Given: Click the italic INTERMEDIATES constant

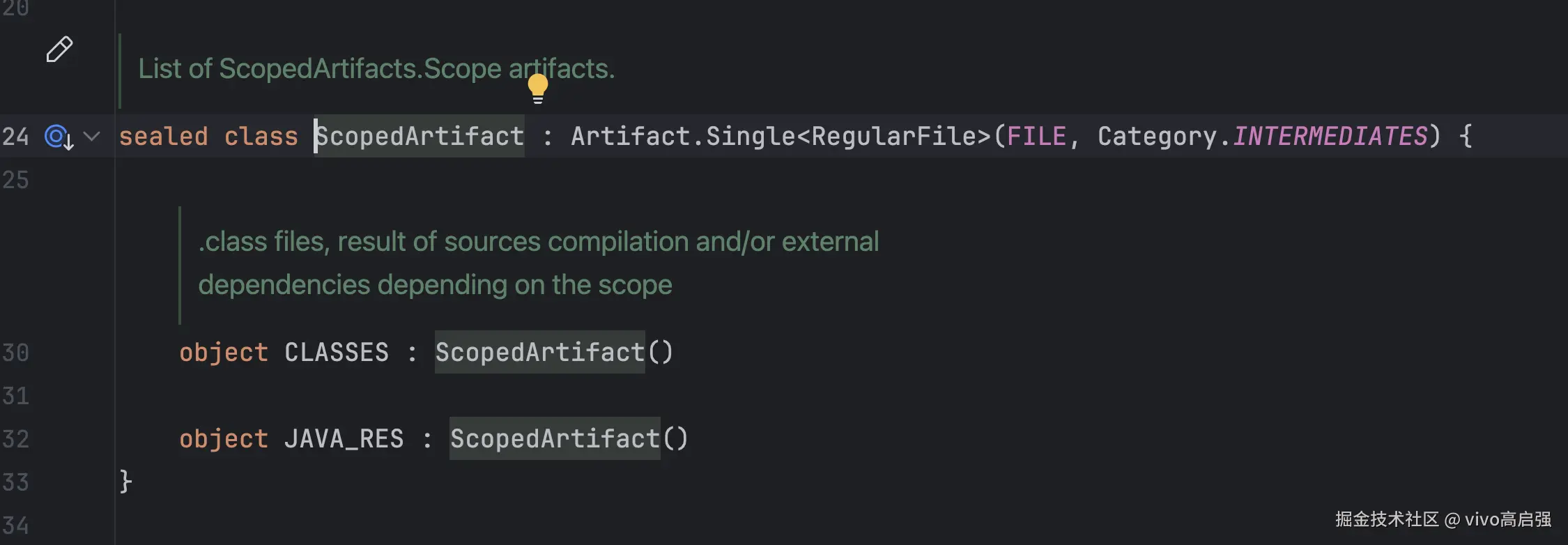Looking at the screenshot, I should coord(1330,137).
